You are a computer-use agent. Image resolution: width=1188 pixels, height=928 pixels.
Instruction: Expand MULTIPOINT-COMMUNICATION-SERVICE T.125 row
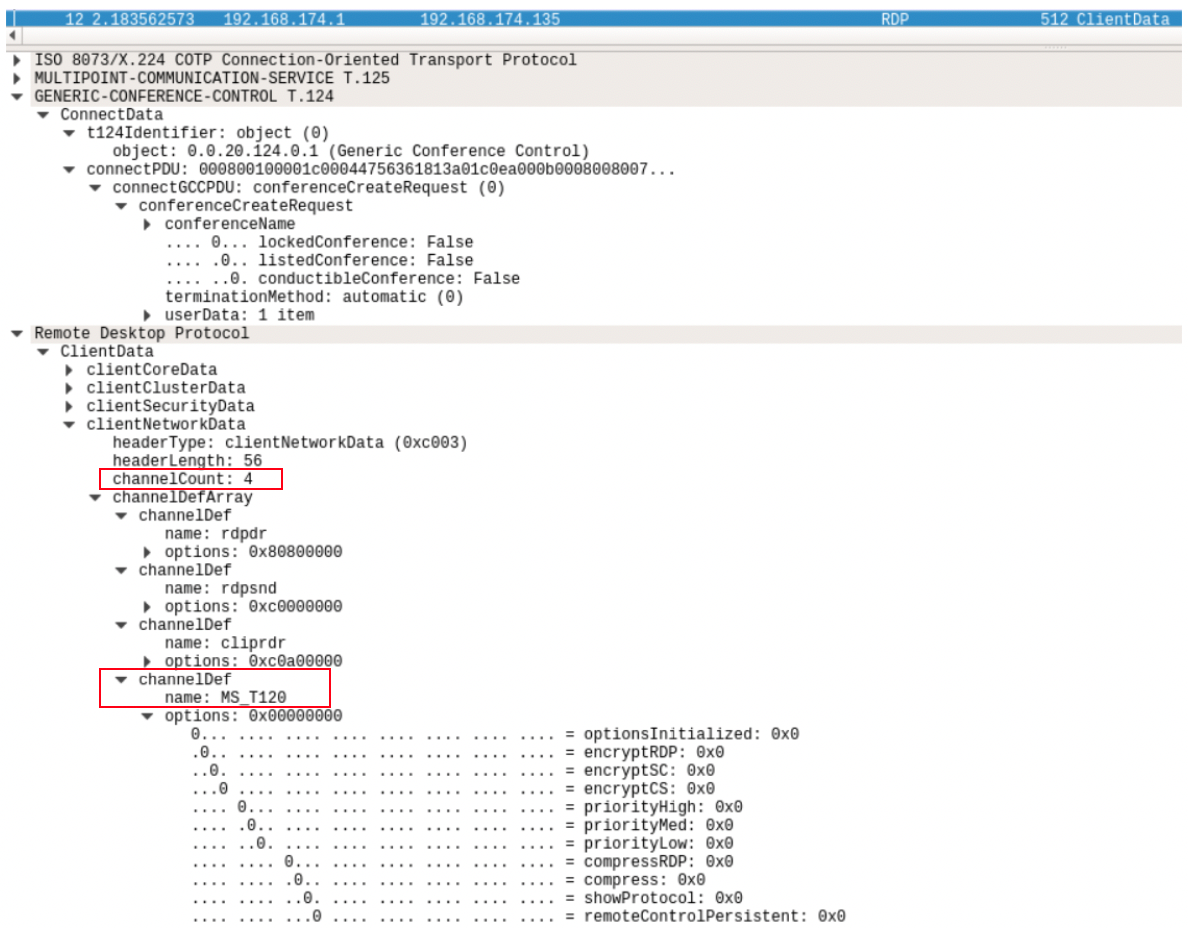(17, 78)
